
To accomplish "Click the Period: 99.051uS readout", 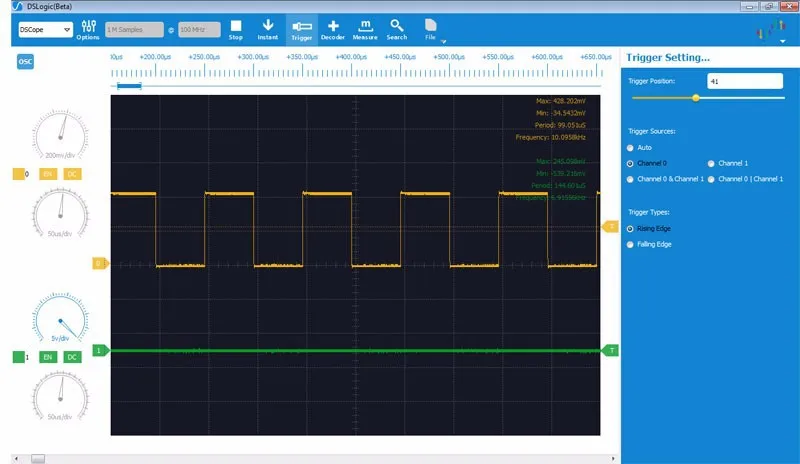I will (x=560, y=125).
